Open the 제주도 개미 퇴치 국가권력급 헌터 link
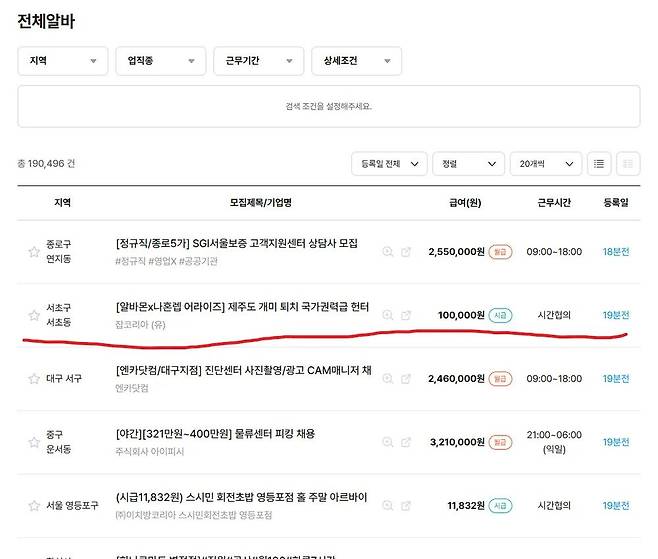The width and height of the screenshot is (658, 559). tap(242, 307)
